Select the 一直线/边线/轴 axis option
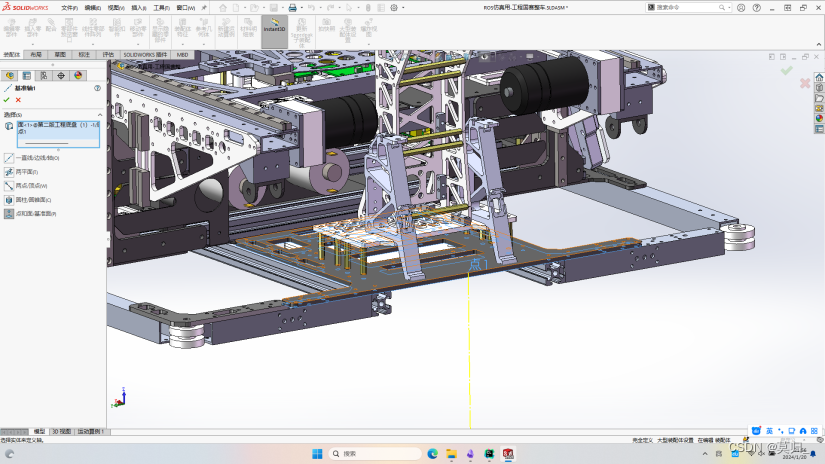This screenshot has height=464, width=825. 33,158
